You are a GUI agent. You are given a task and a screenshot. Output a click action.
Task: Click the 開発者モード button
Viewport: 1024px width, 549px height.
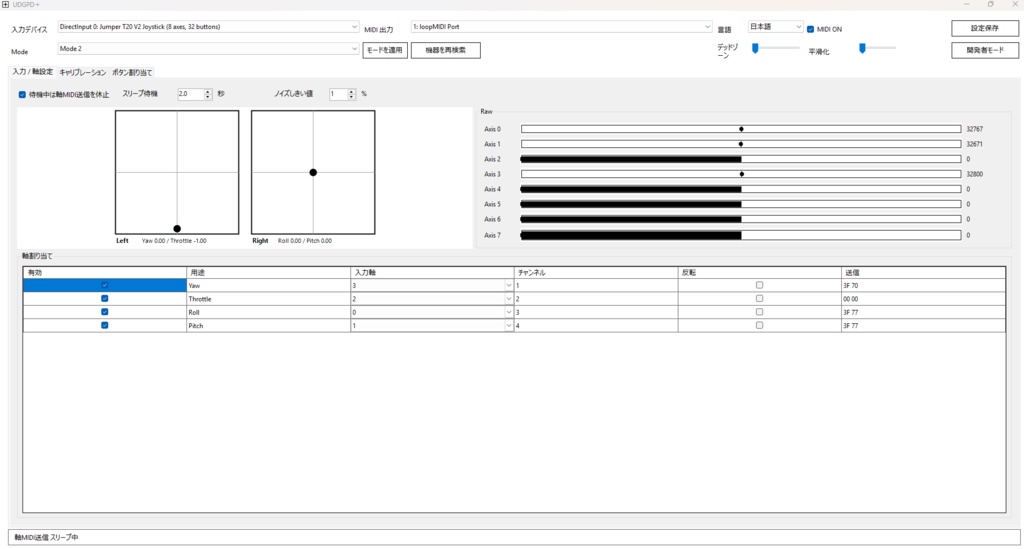coord(984,50)
